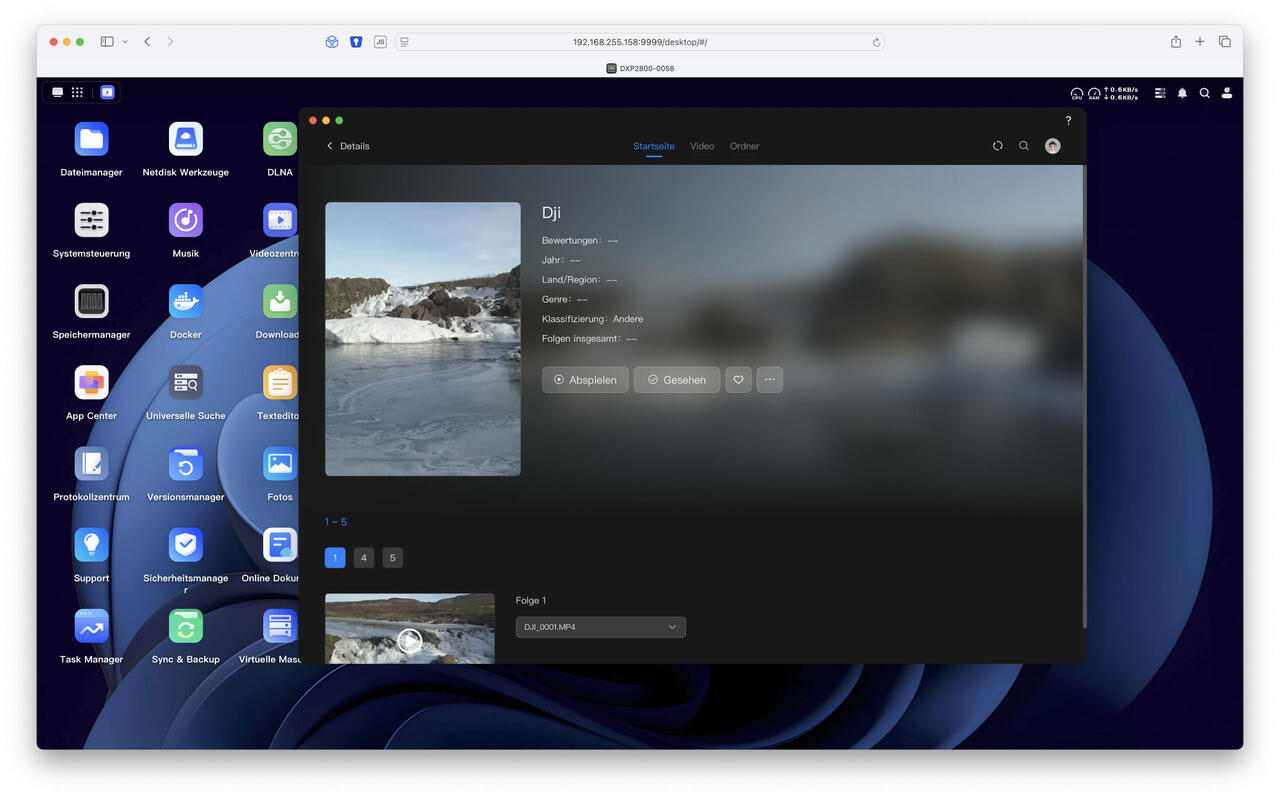Open the Download app icon
The image size is (1280, 798).
pyautogui.click(x=280, y=301)
